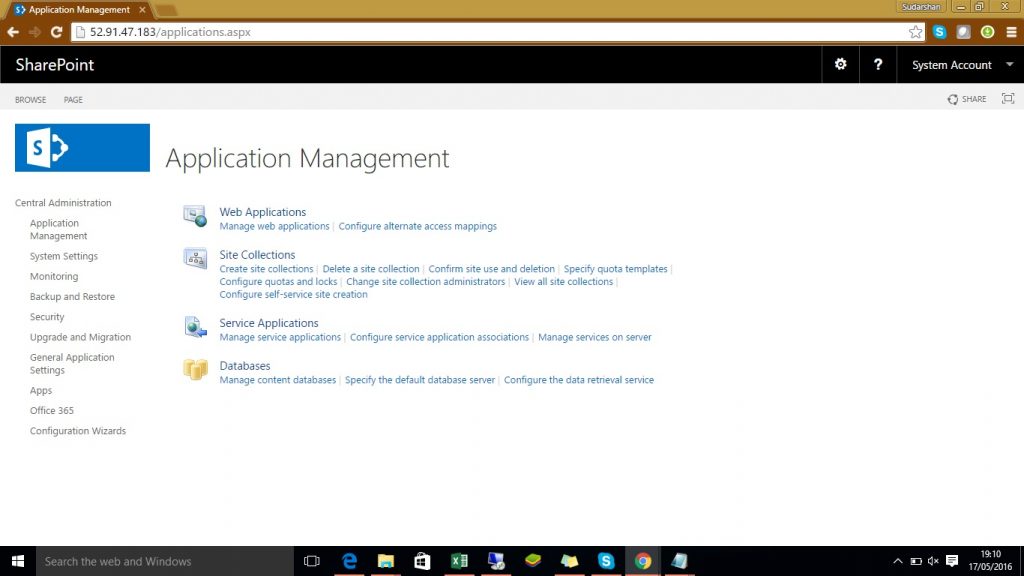The image size is (1024, 576).
Task: Toggle the focus on content icon
Action: point(1007,99)
